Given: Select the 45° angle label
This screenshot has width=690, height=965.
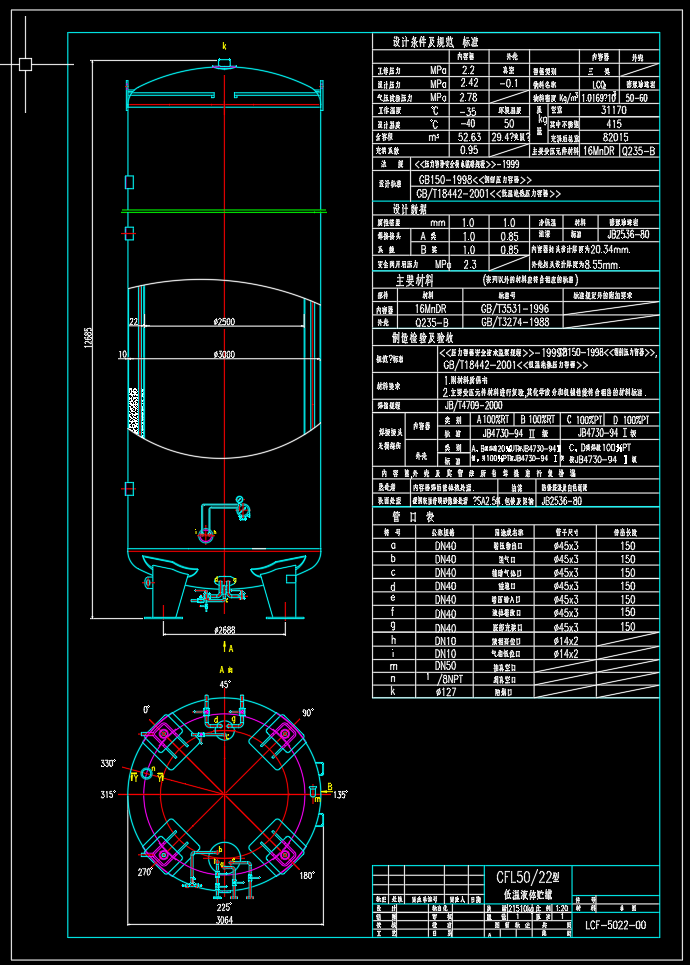Looking at the screenshot, I should point(226,685).
